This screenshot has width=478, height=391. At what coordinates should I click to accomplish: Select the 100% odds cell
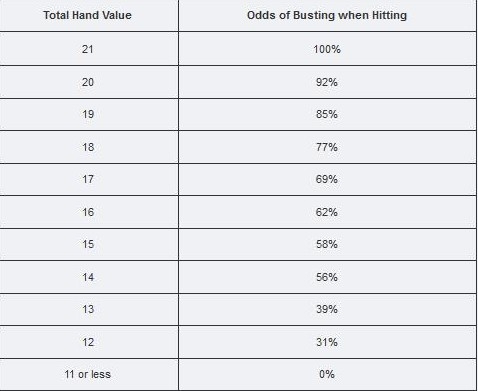point(327,49)
